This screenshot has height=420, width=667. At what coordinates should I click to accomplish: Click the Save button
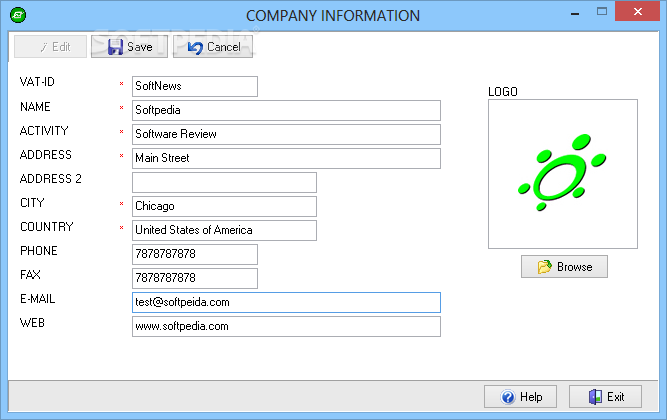click(129, 46)
